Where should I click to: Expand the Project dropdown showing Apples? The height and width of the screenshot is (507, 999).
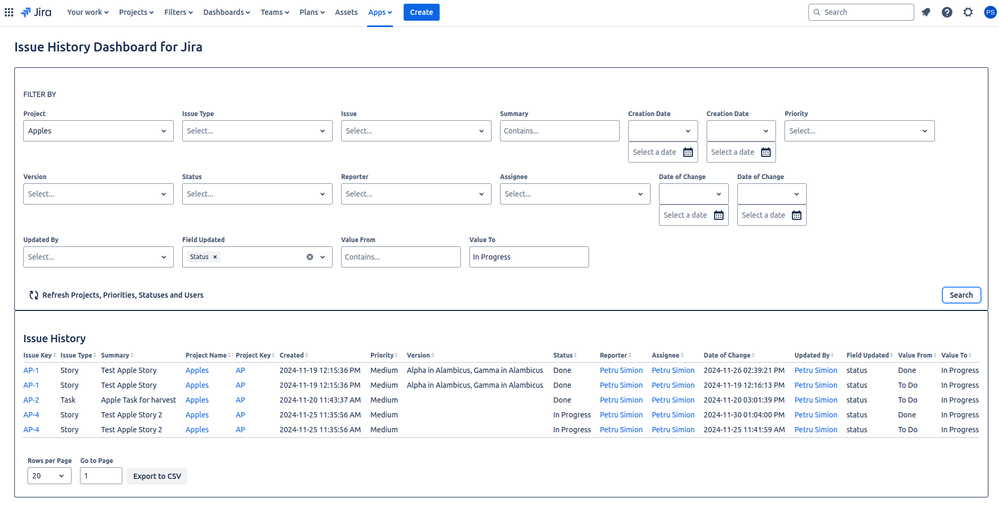tap(98, 131)
